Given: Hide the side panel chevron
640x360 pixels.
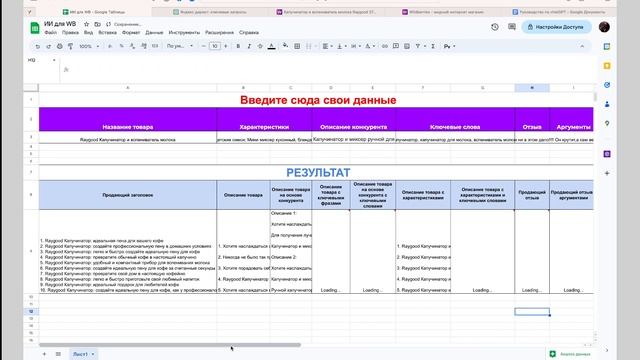Looking at the screenshot, I should pyautogui.click(x=607, y=350).
